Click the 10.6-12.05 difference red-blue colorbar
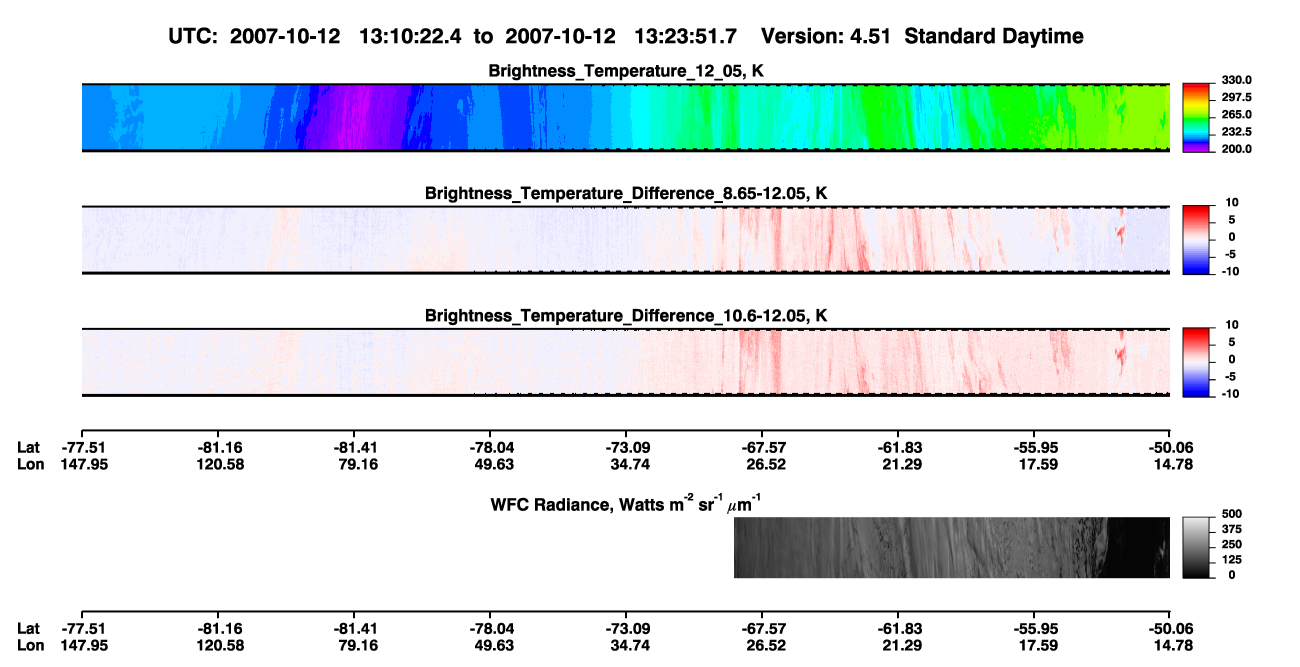This screenshot has height=667, width=1300. pos(1196,362)
